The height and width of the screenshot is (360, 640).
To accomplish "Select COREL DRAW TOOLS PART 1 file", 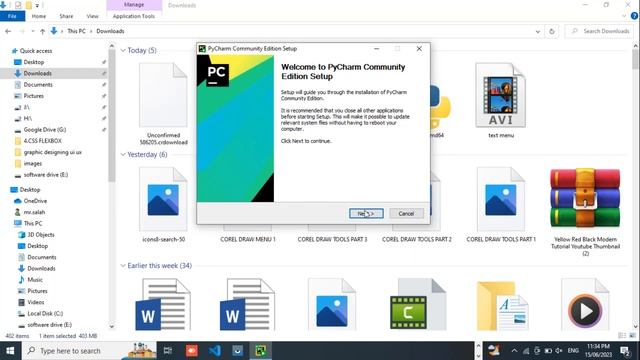I will [x=501, y=204].
